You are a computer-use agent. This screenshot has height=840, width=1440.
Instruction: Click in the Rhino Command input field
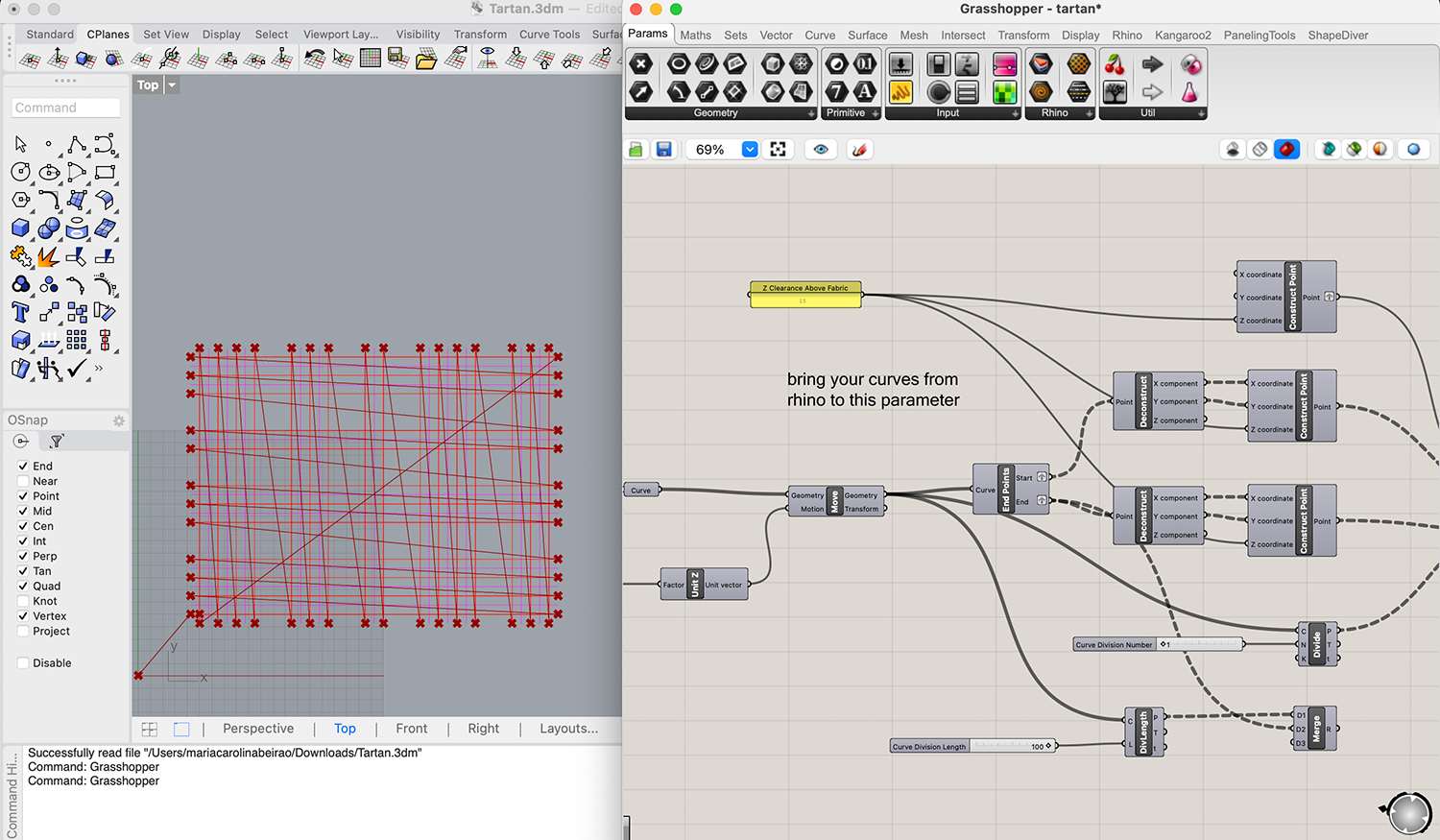pos(66,108)
